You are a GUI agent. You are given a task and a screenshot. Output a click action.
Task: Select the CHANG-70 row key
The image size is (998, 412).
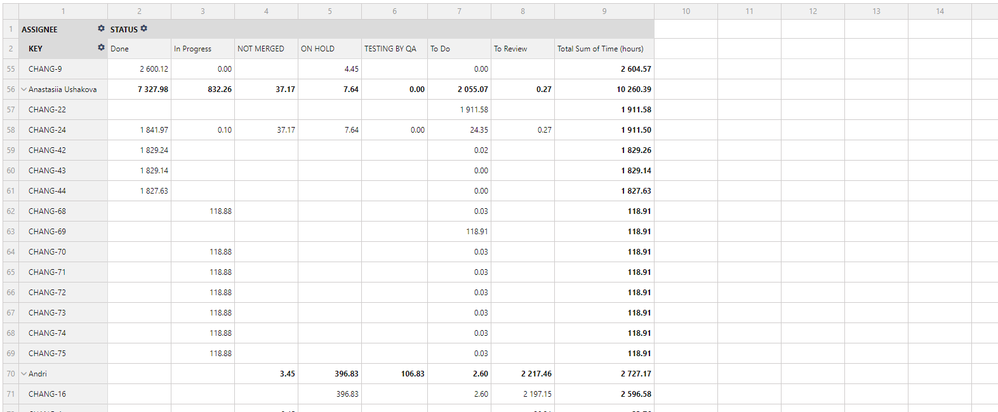coord(47,252)
